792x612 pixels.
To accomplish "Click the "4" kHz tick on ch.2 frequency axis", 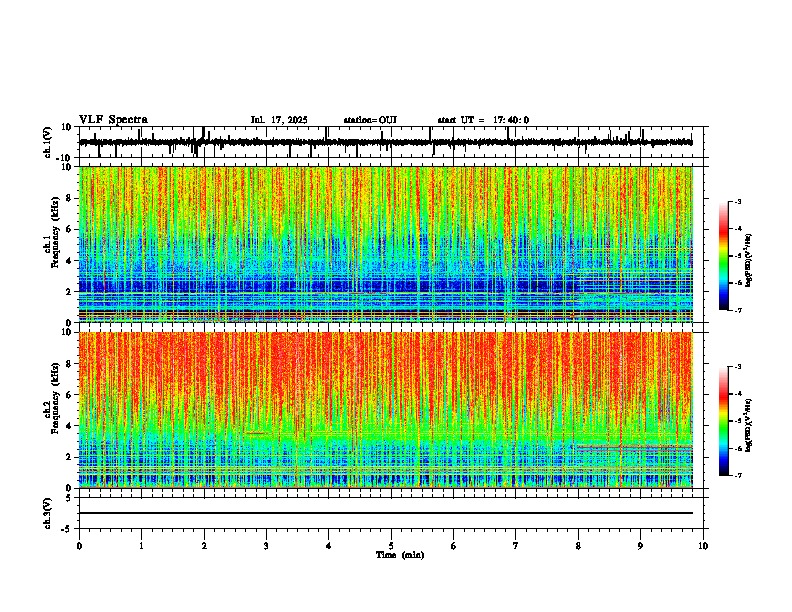I will click(x=70, y=426).
